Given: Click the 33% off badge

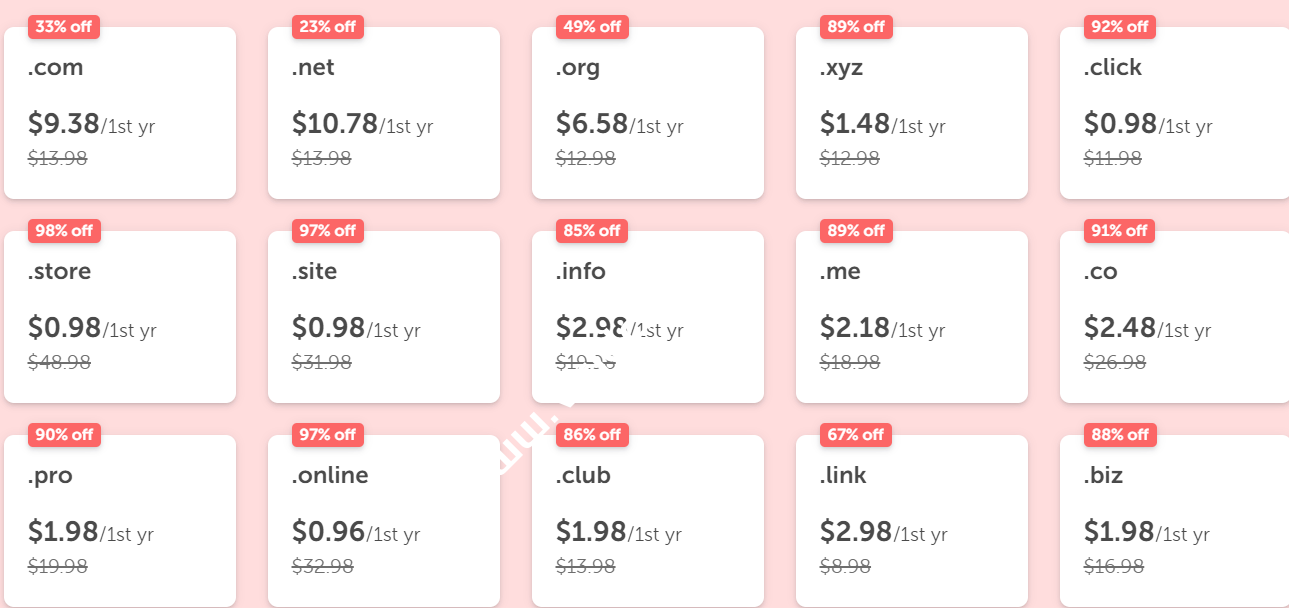Looking at the screenshot, I should pos(64,27).
